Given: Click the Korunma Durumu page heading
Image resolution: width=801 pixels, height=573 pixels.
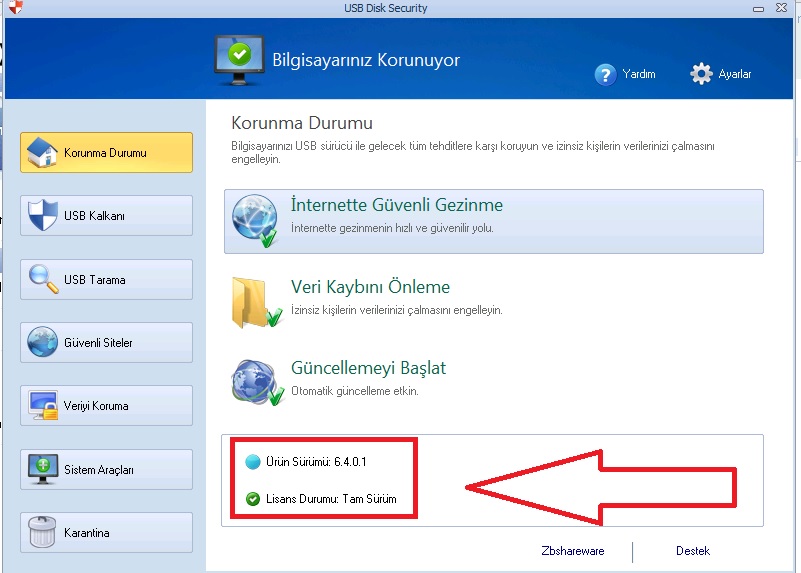Looking at the screenshot, I should (302, 123).
